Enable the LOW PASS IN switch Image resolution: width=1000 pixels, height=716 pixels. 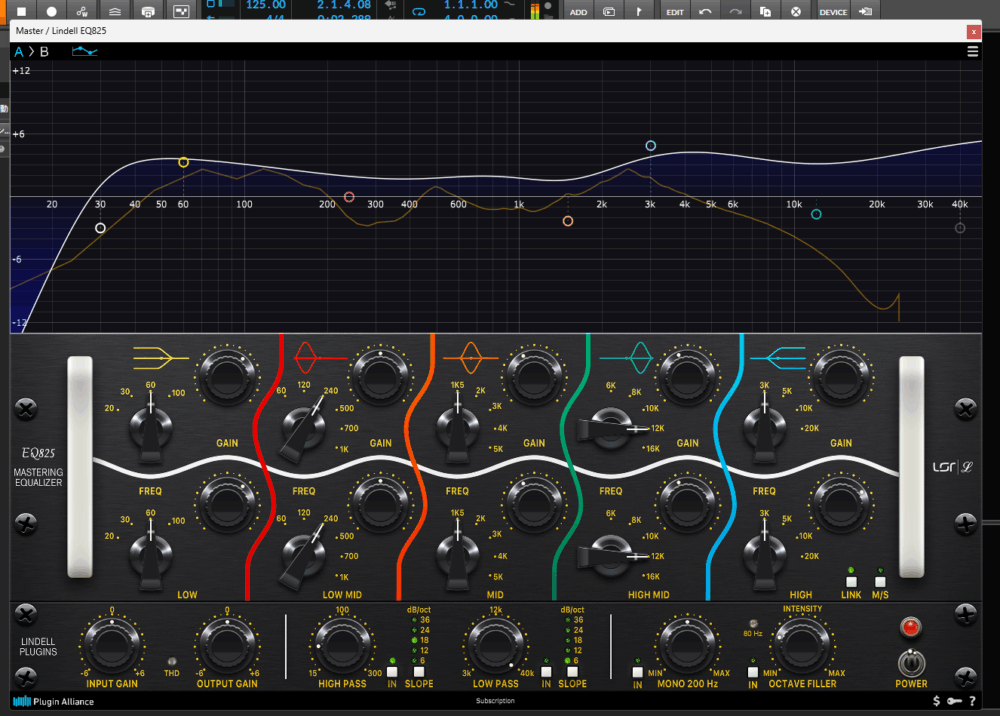click(546, 672)
